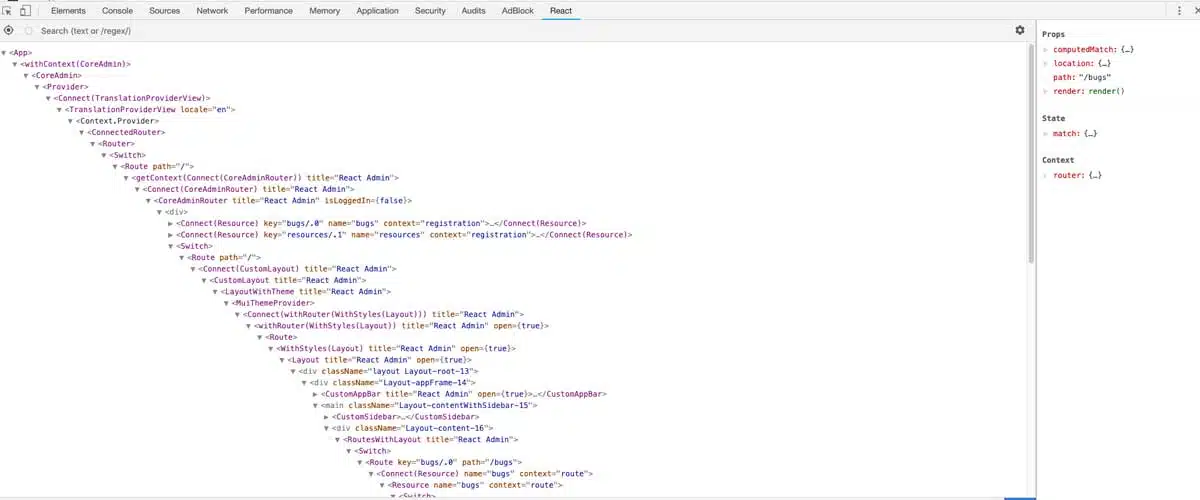Expand the match state object
Viewport: 1200px width, 500px height.
click(1046, 134)
